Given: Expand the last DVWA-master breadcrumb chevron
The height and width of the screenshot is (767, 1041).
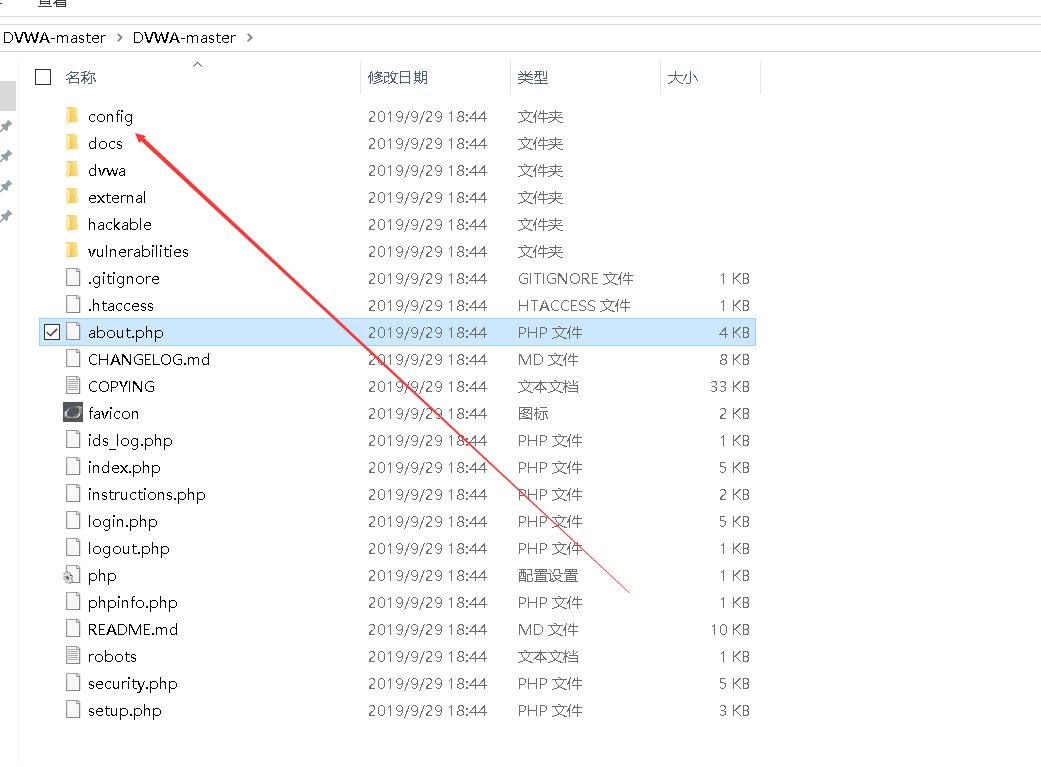Looking at the screenshot, I should 250,38.
